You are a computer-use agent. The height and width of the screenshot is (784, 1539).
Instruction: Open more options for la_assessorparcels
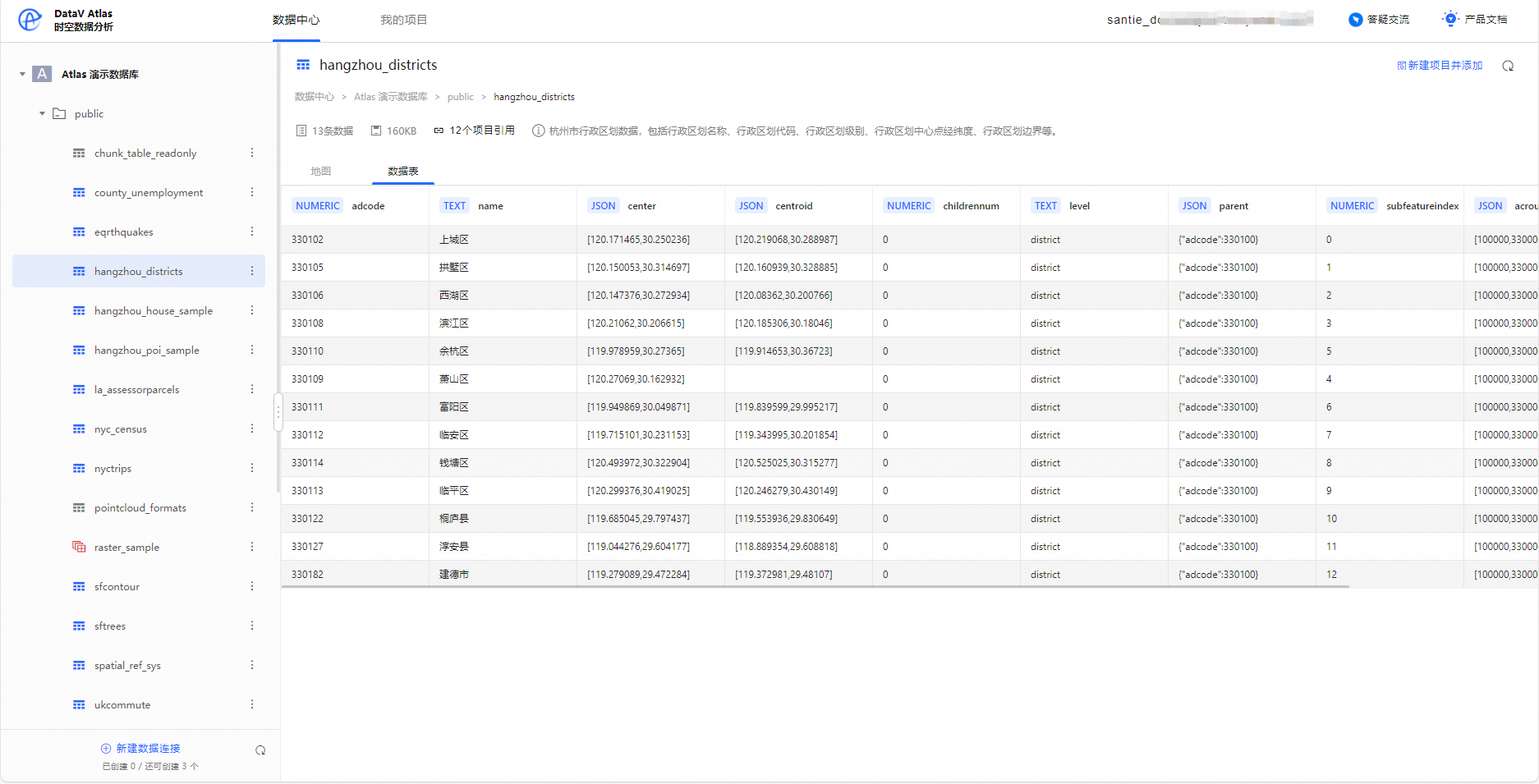coord(252,389)
